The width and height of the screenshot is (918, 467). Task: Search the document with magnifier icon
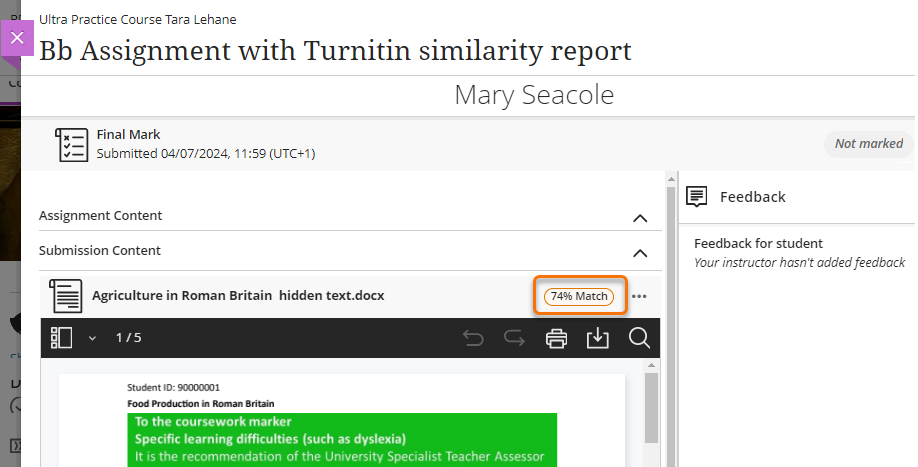coord(639,338)
